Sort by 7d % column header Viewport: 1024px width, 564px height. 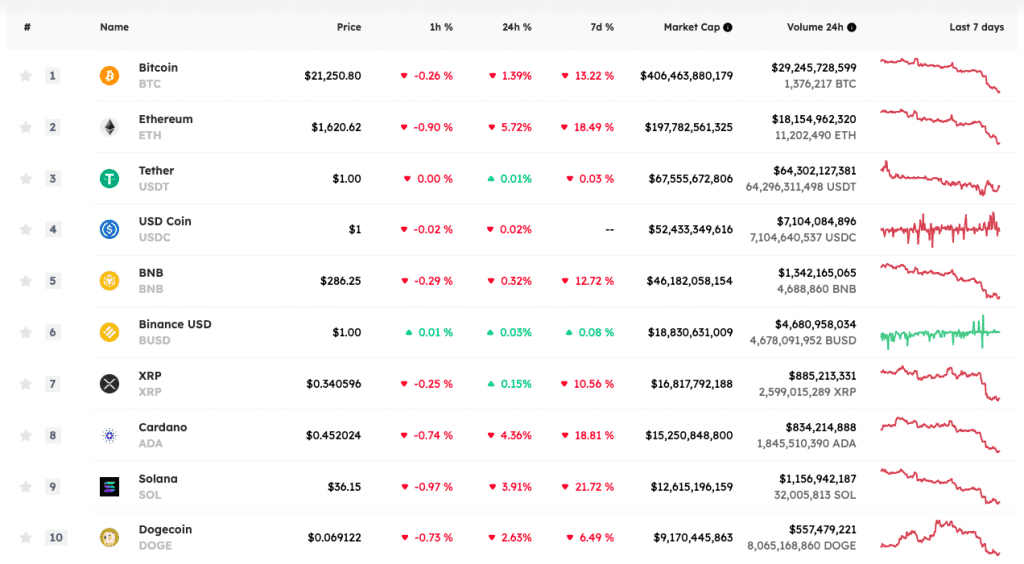click(601, 27)
